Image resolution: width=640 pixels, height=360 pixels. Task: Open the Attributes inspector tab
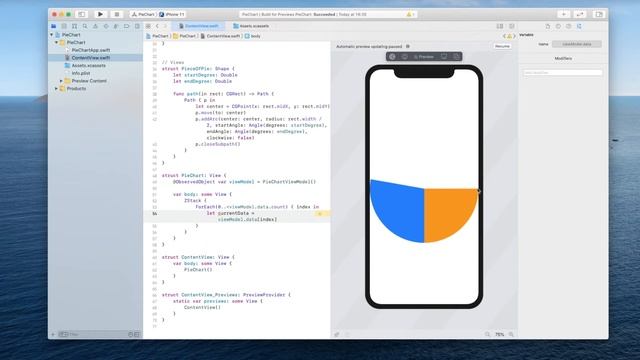click(579, 26)
